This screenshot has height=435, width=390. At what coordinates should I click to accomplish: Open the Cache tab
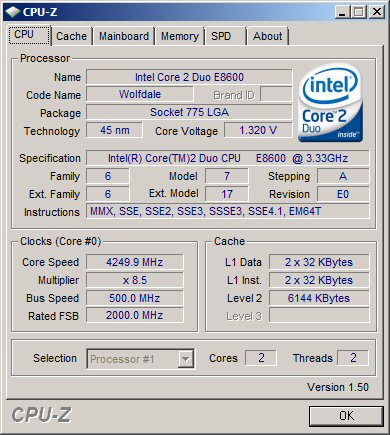(71, 36)
